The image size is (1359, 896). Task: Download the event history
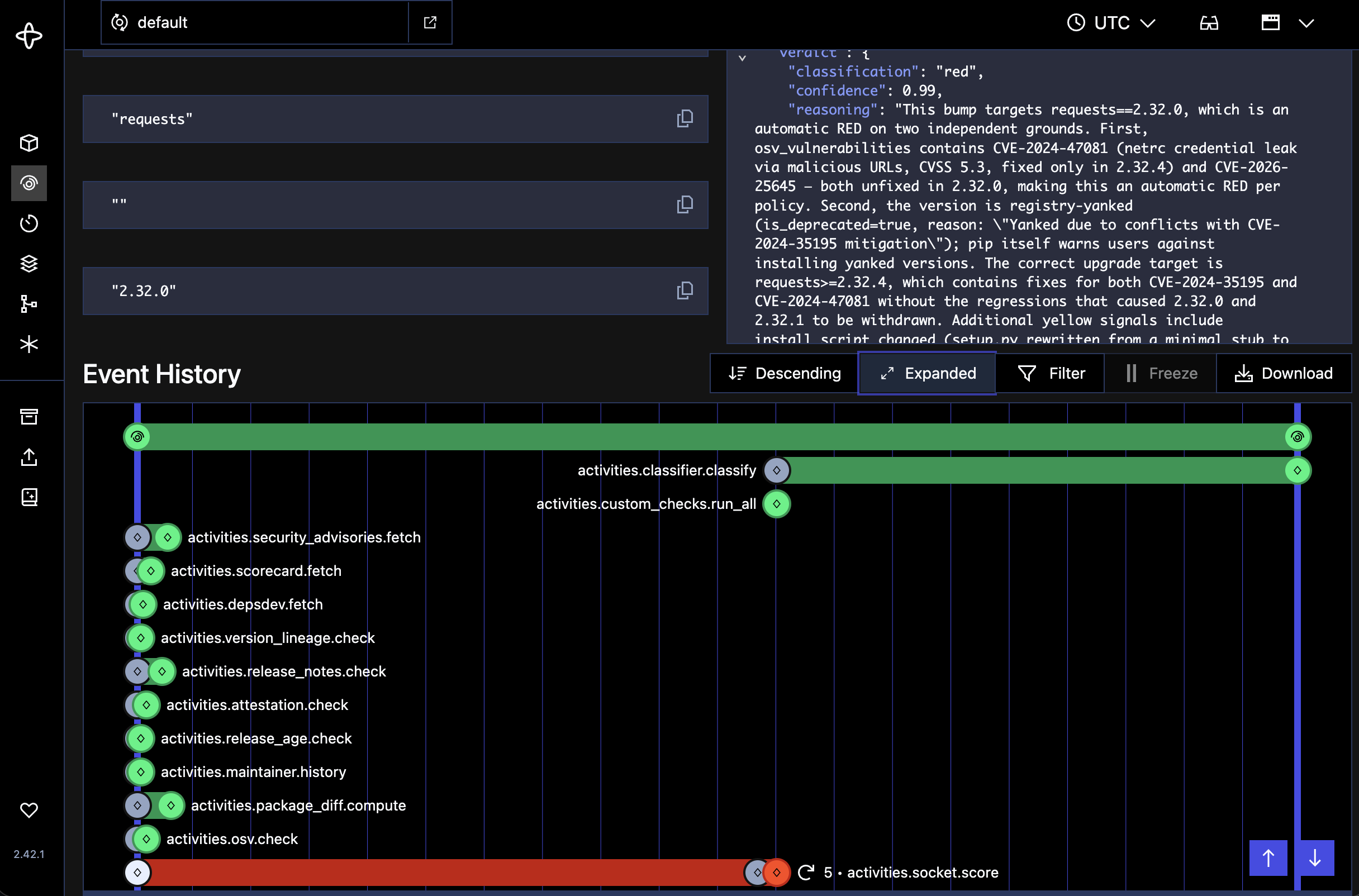(x=1284, y=373)
